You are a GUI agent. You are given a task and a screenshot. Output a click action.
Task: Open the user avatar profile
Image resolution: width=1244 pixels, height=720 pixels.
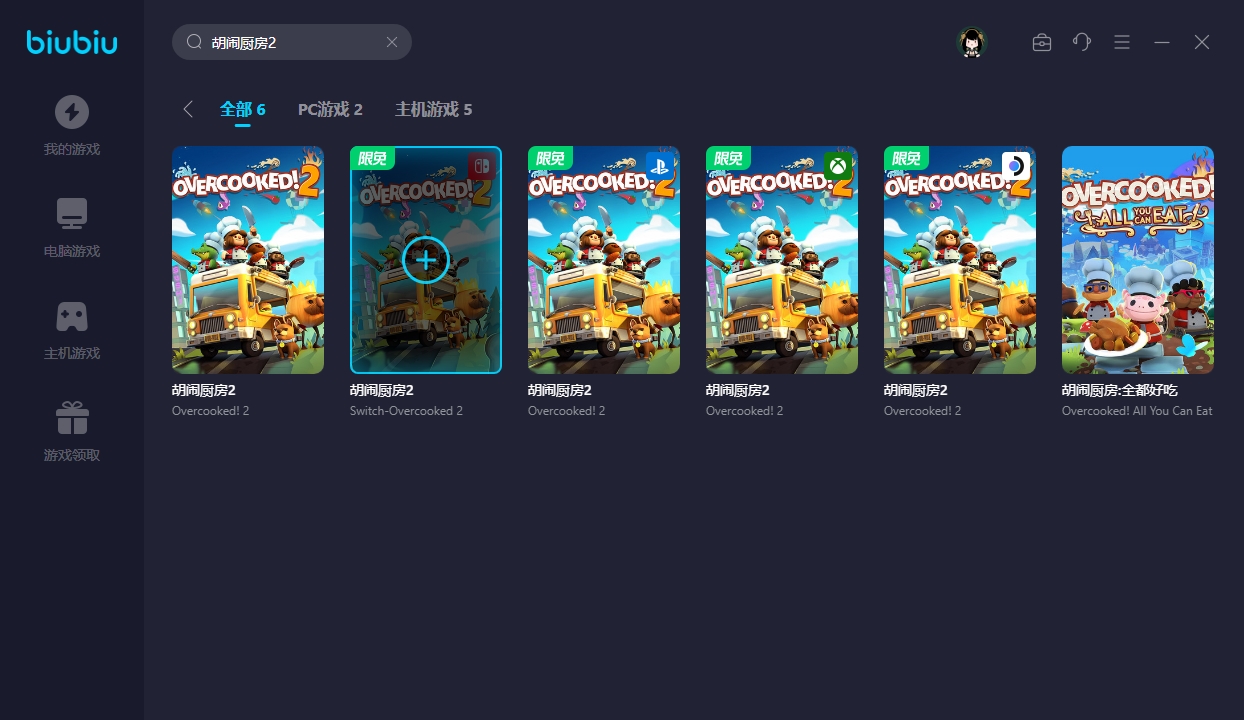pyautogui.click(x=972, y=42)
